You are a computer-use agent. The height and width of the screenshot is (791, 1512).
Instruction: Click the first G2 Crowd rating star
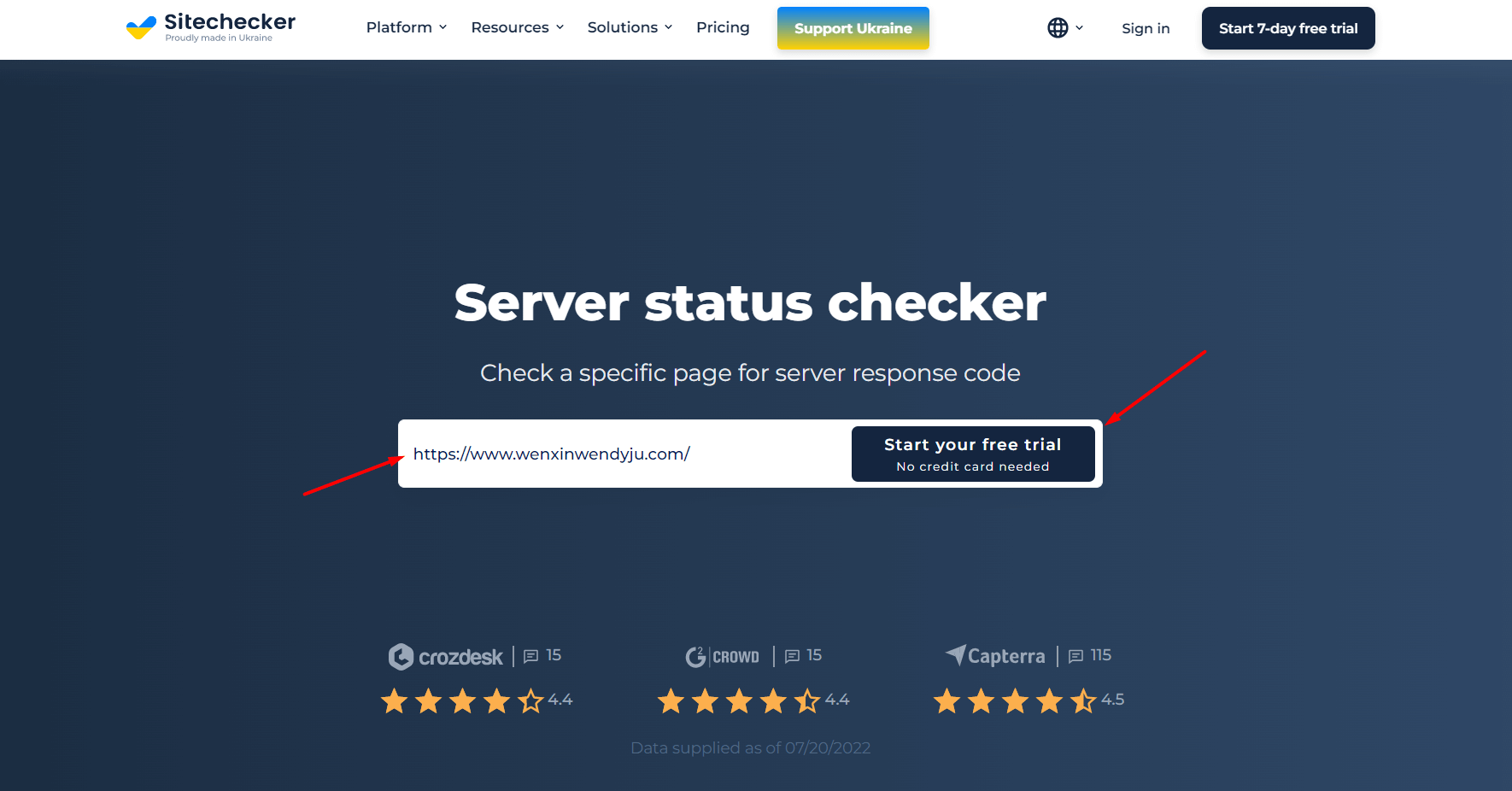click(671, 701)
